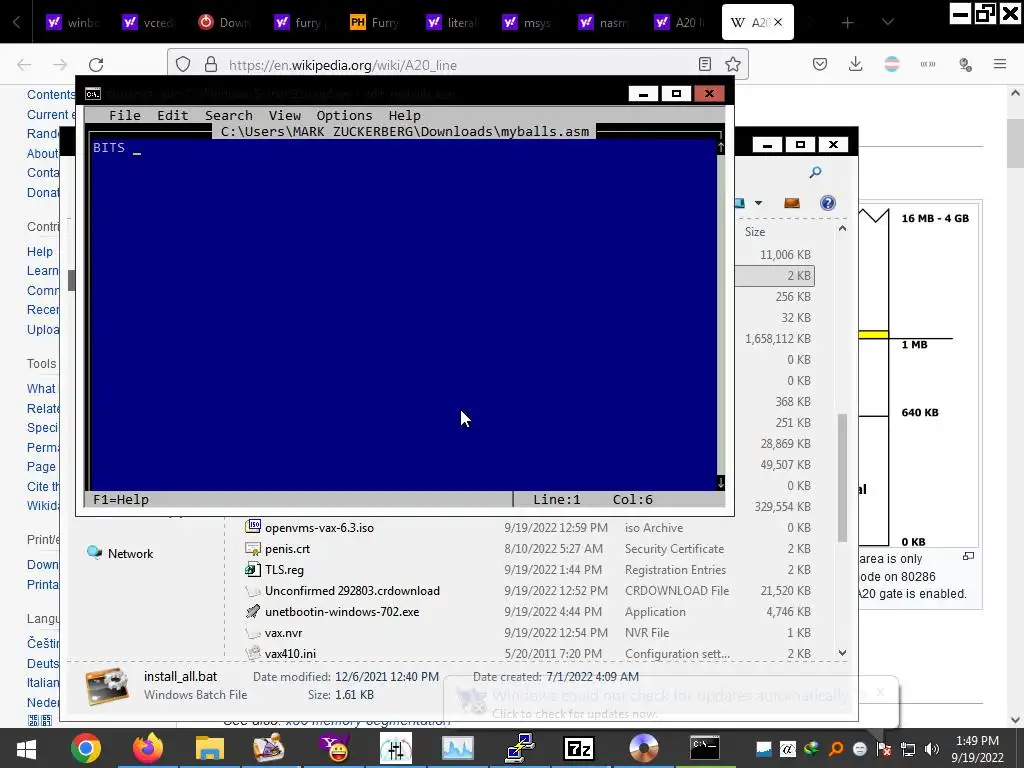Open the Windows Start menu

pos(27,748)
